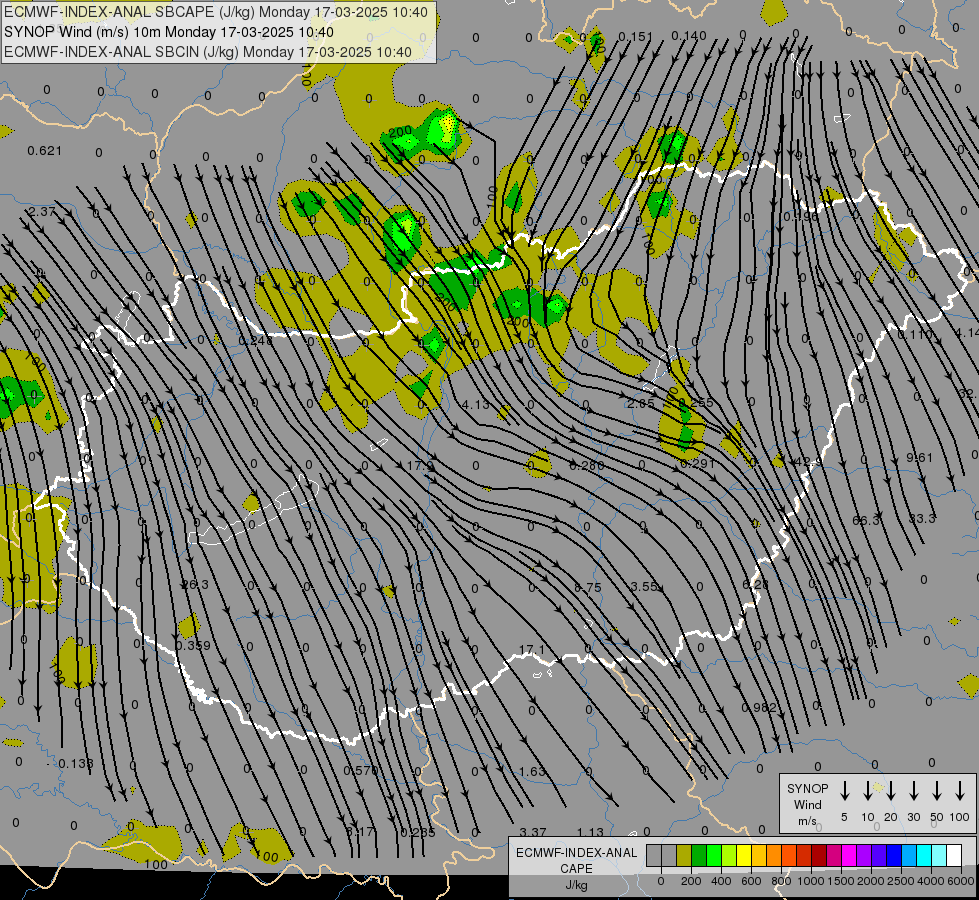Click the 0.982 value on the map
The width and height of the screenshot is (979, 900).
tap(759, 708)
